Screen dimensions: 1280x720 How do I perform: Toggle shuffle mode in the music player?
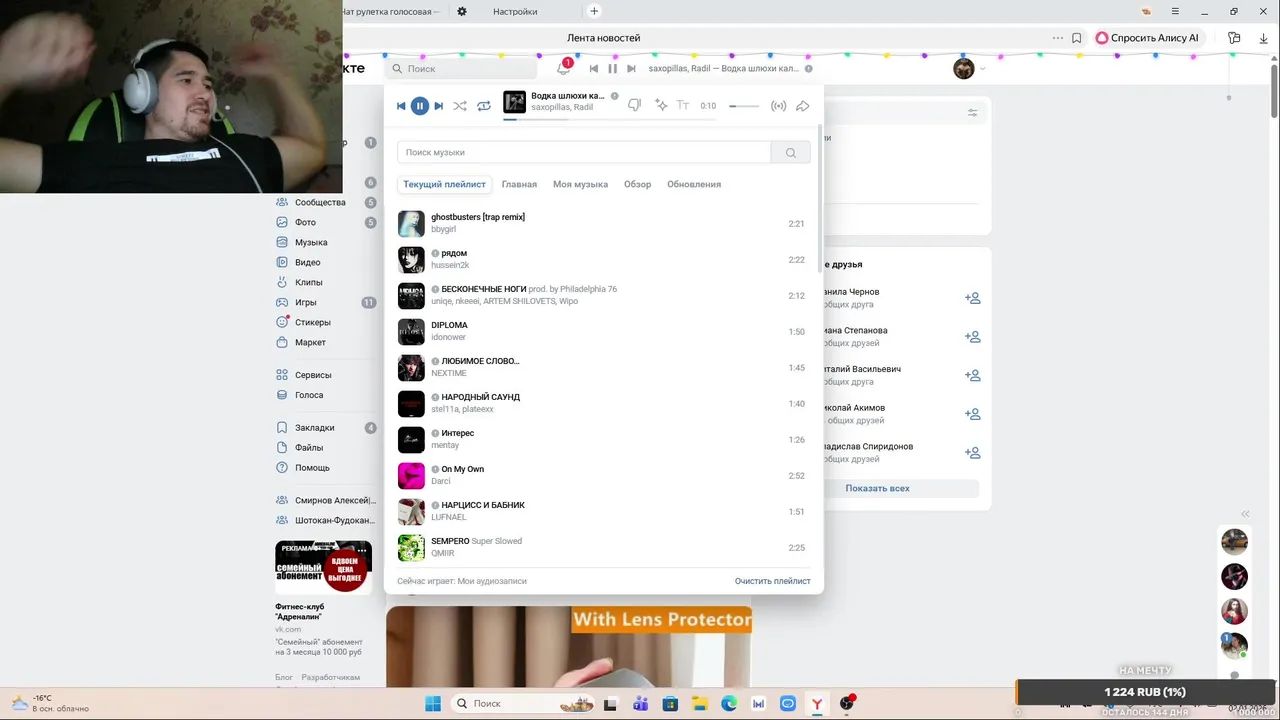(460, 105)
